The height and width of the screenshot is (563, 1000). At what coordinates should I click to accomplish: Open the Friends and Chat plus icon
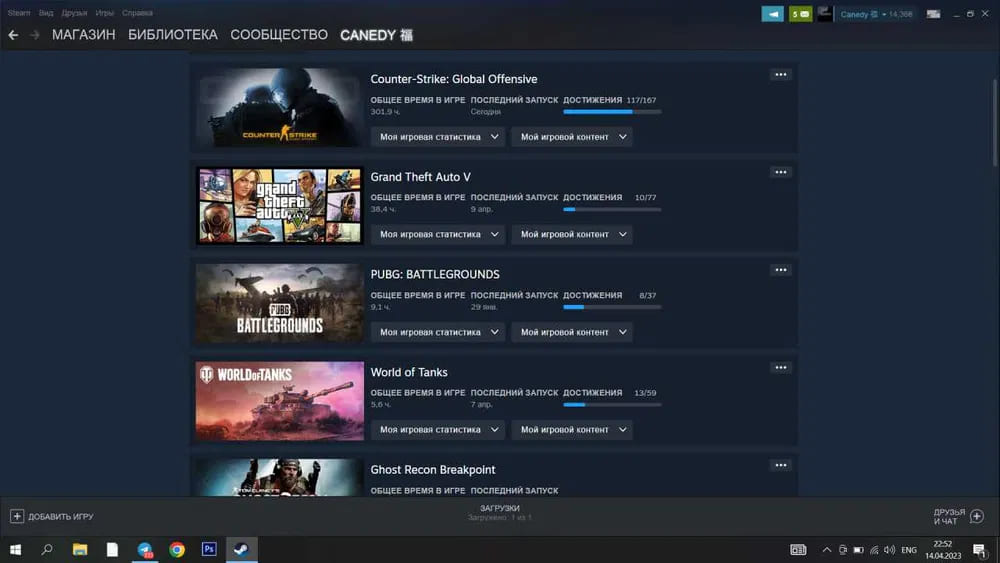pyautogui.click(x=976, y=516)
